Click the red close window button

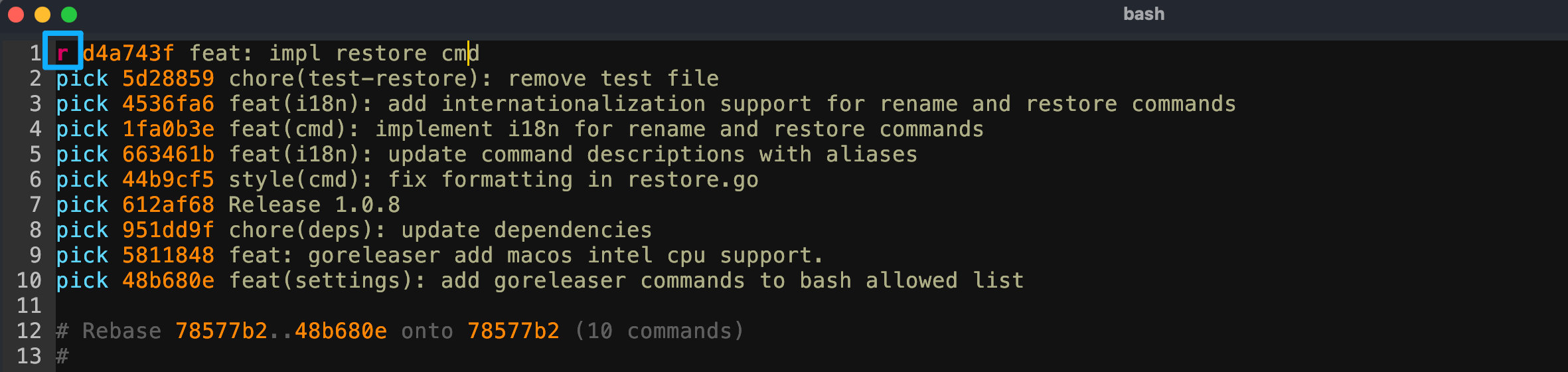(16, 15)
